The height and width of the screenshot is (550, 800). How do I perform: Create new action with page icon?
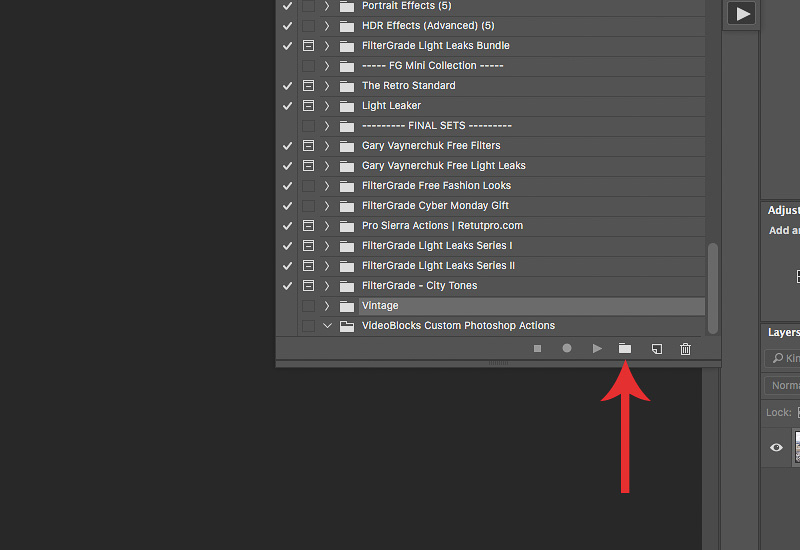(657, 349)
